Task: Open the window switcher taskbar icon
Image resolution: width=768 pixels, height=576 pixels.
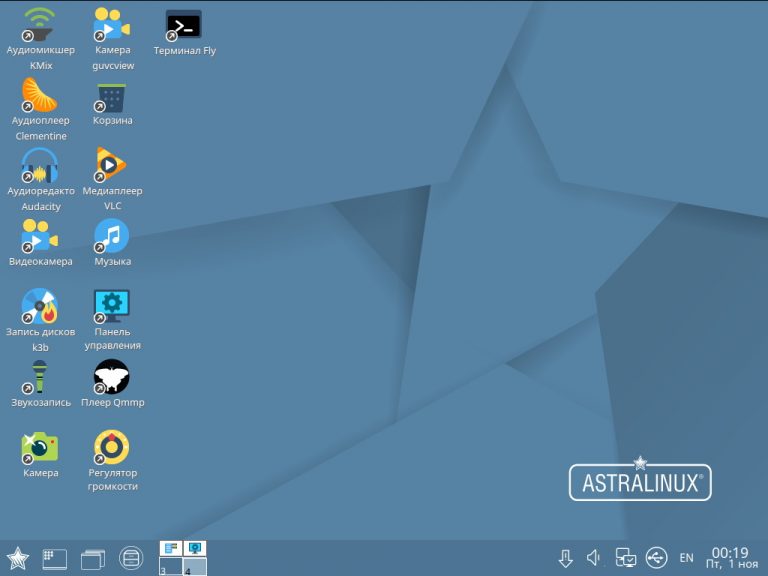Action: [x=93, y=559]
